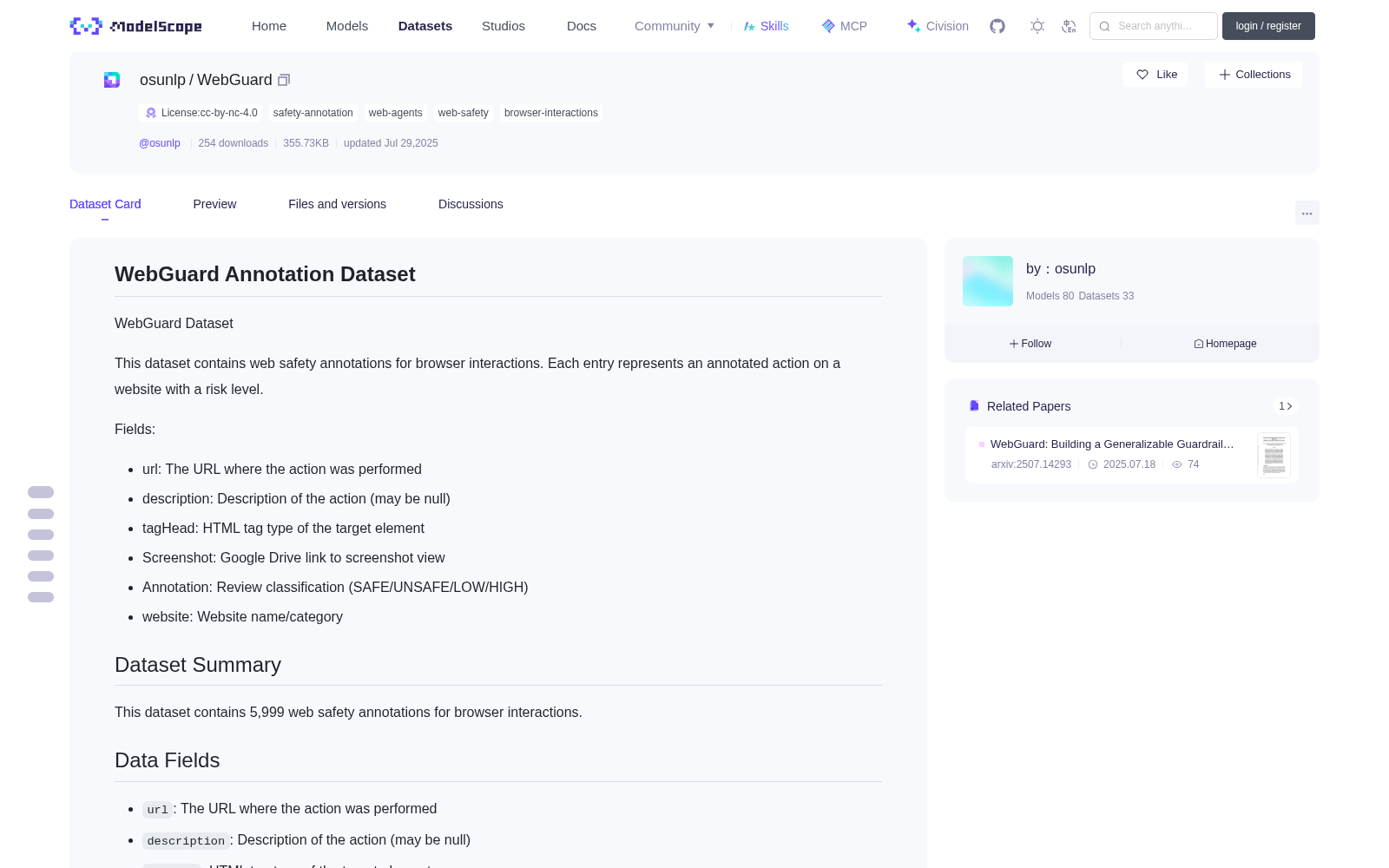The image size is (1389, 868).
Task: Focus the Search anything input field
Action: (x=1154, y=26)
